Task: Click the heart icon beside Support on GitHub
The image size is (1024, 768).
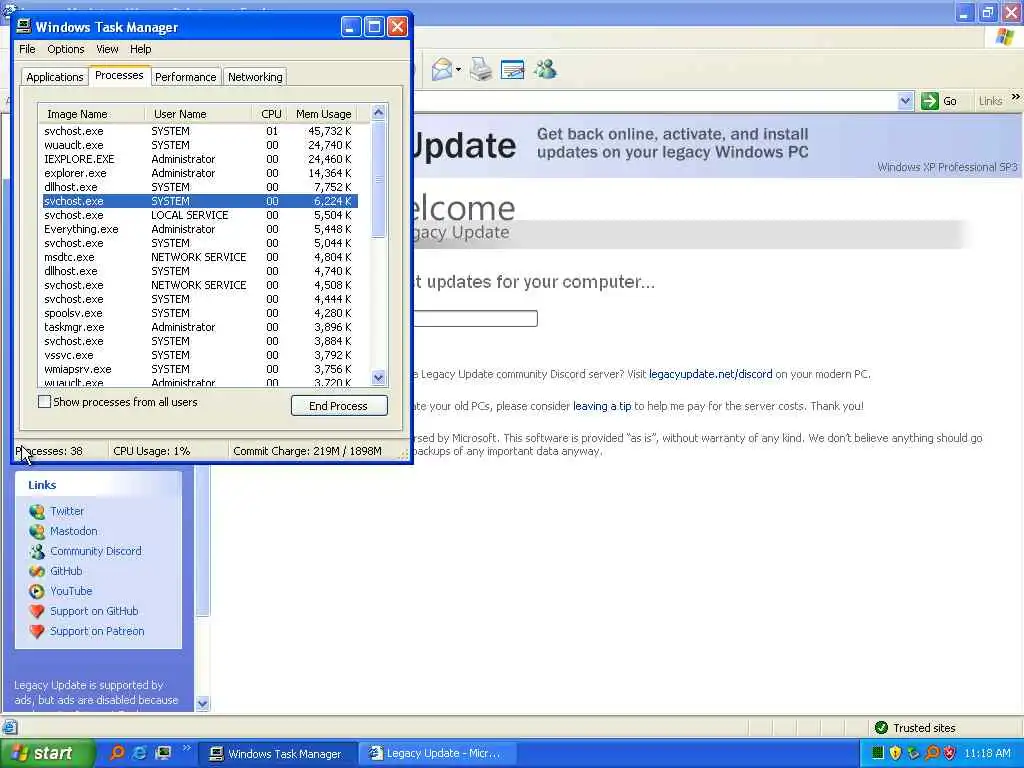Action: pos(37,611)
